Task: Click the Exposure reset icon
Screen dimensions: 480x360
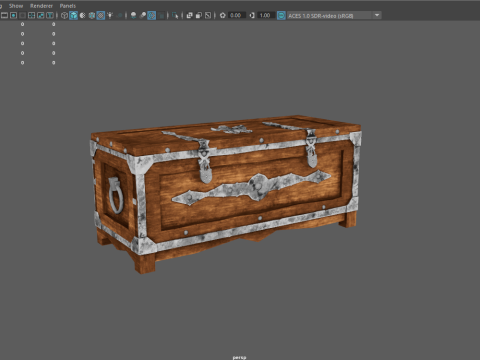Action: pos(223,15)
